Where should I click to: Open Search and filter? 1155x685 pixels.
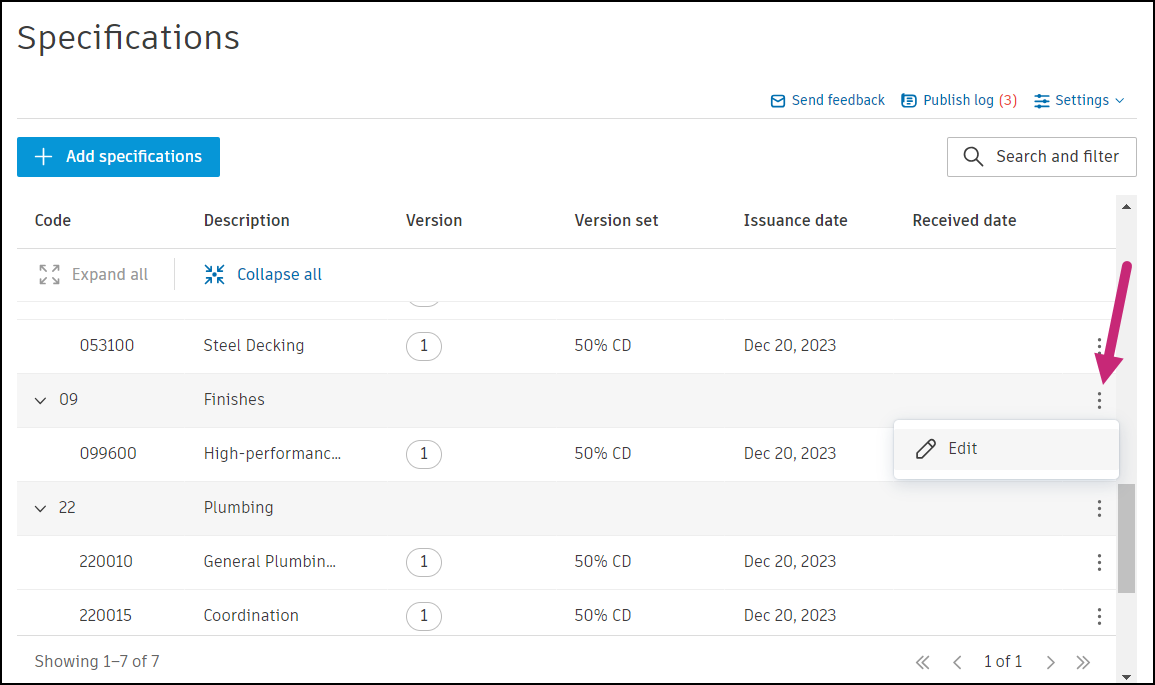point(1041,157)
